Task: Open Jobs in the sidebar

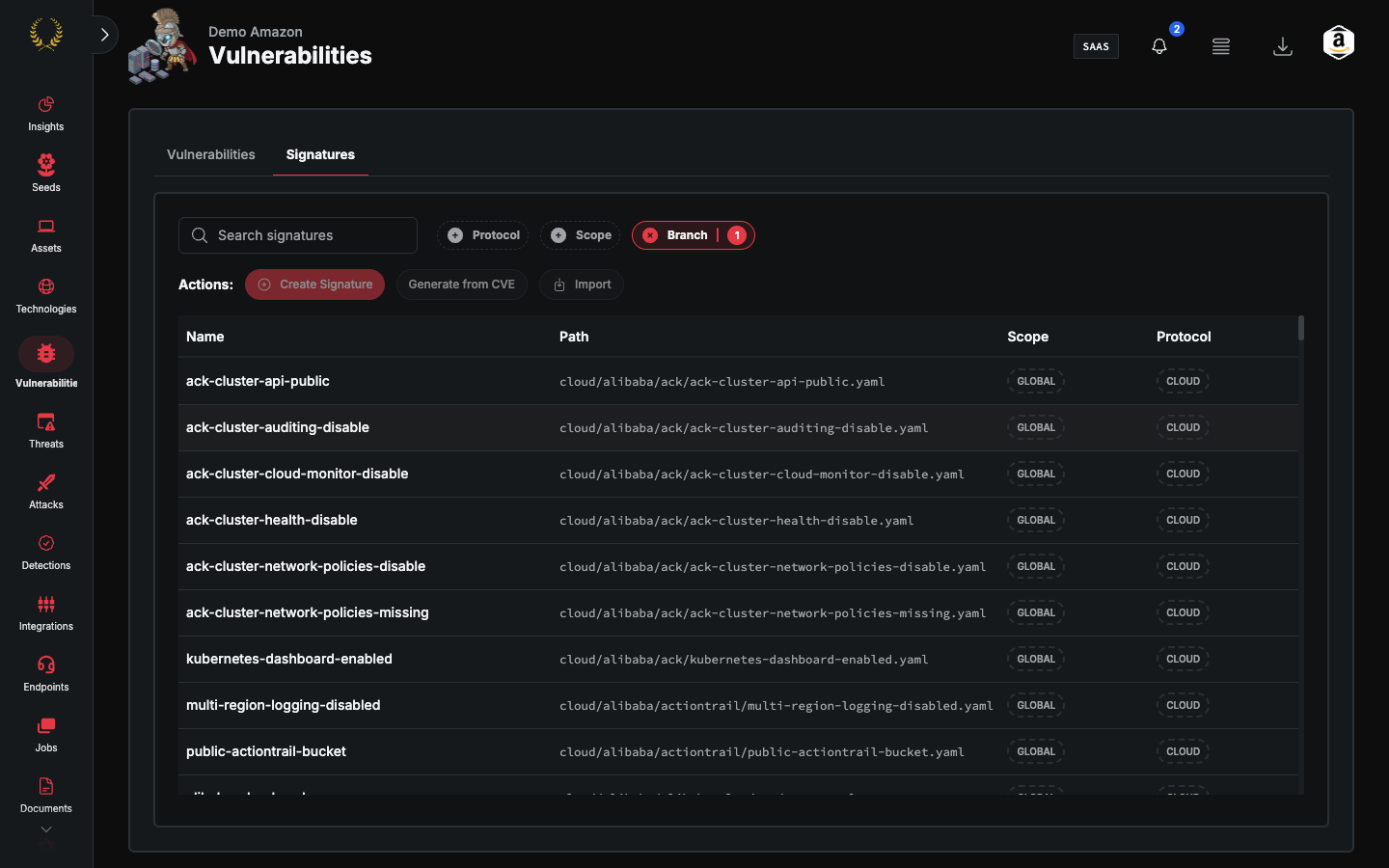Action: 46,735
